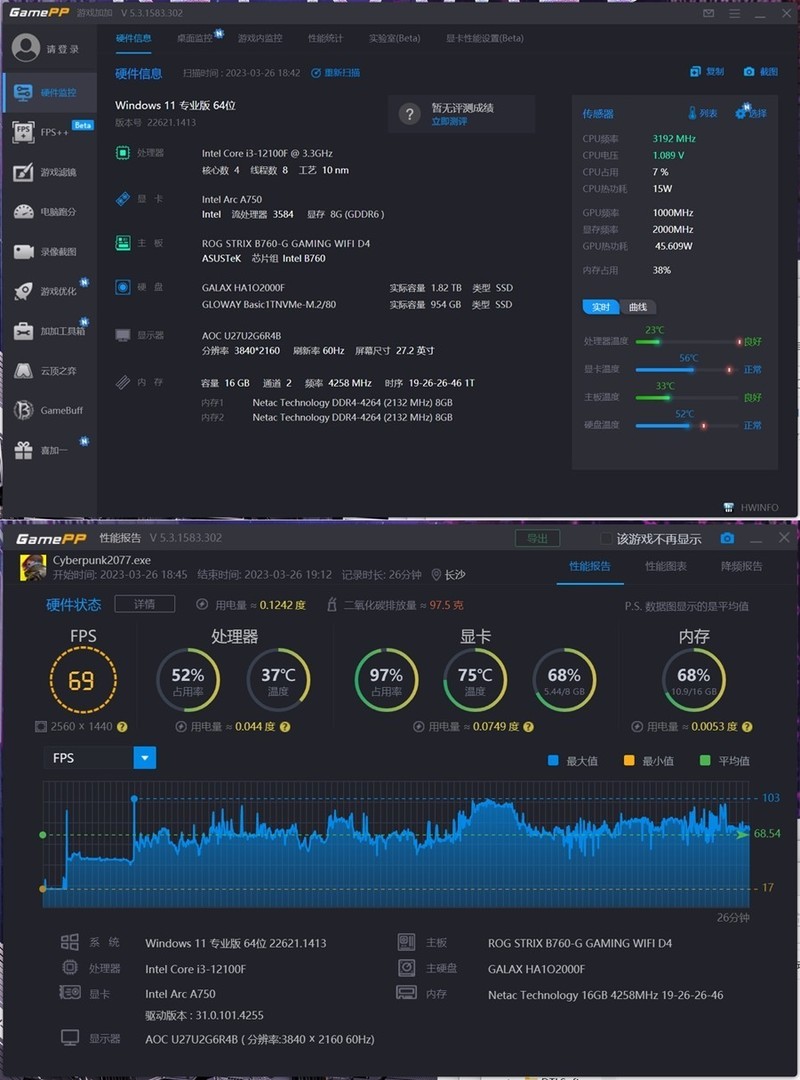
Task: Click the 显卡 75℃ 温度 gauge
Action: click(x=475, y=680)
